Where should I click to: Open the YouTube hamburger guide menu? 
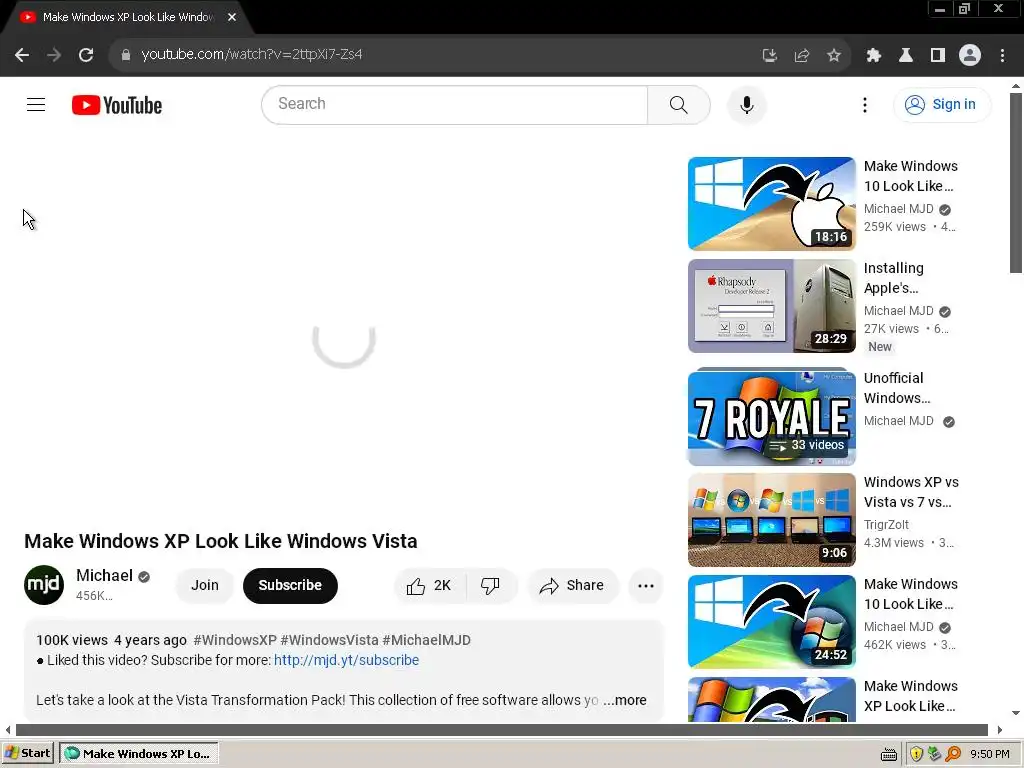(x=36, y=104)
